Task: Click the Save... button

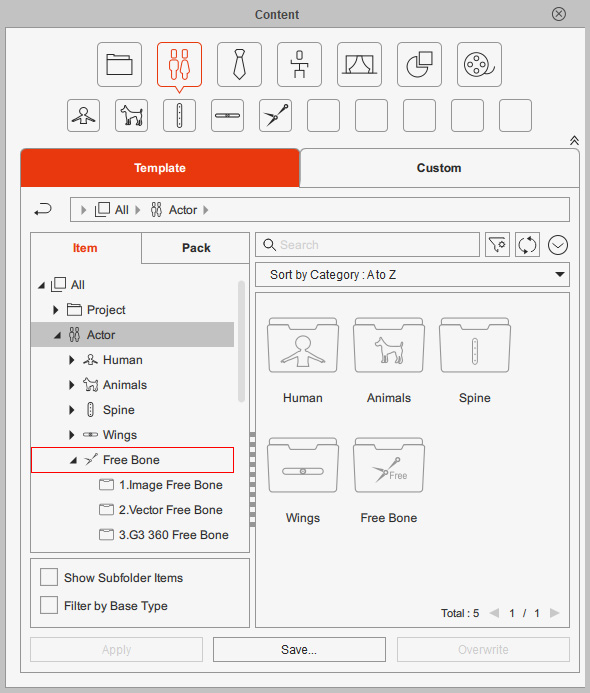Action: pyautogui.click(x=299, y=649)
